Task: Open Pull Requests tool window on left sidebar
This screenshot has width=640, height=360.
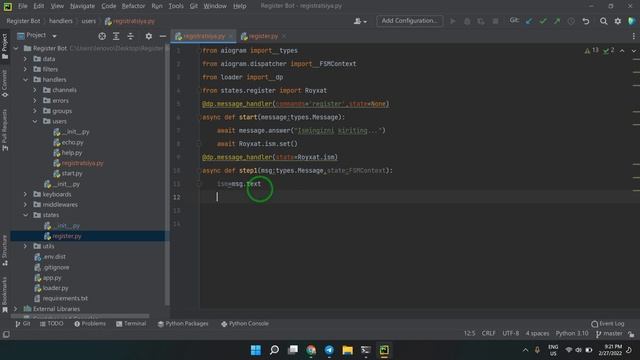Action: [x=4, y=130]
